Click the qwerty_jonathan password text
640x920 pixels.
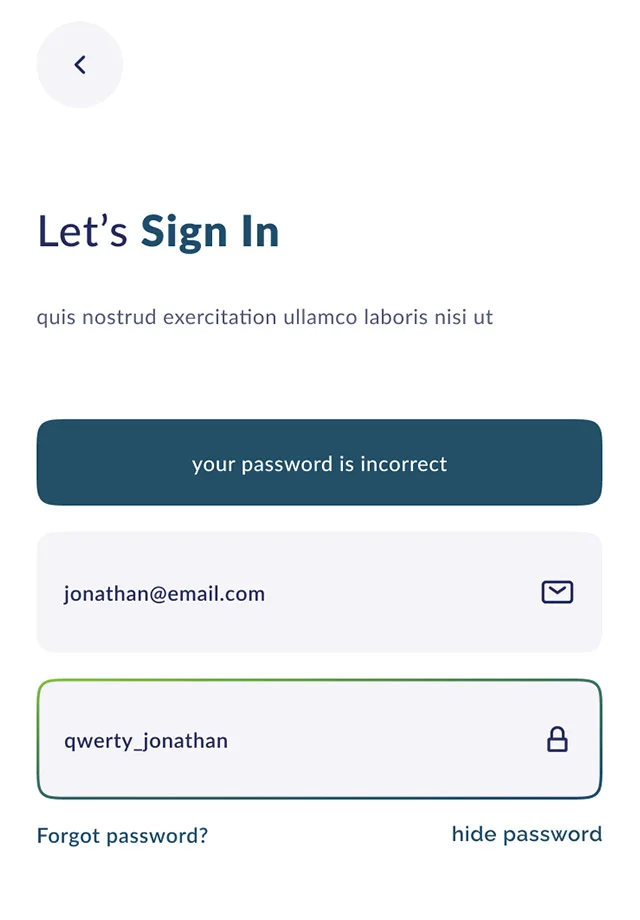point(146,741)
